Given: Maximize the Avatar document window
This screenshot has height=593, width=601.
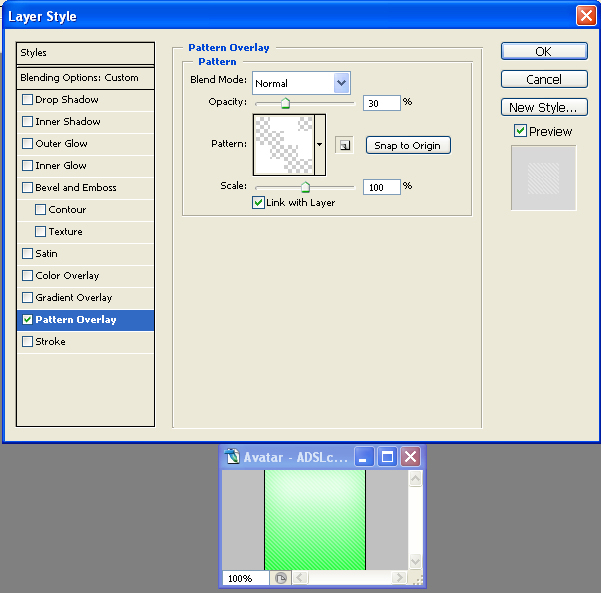Looking at the screenshot, I should [387, 457].
